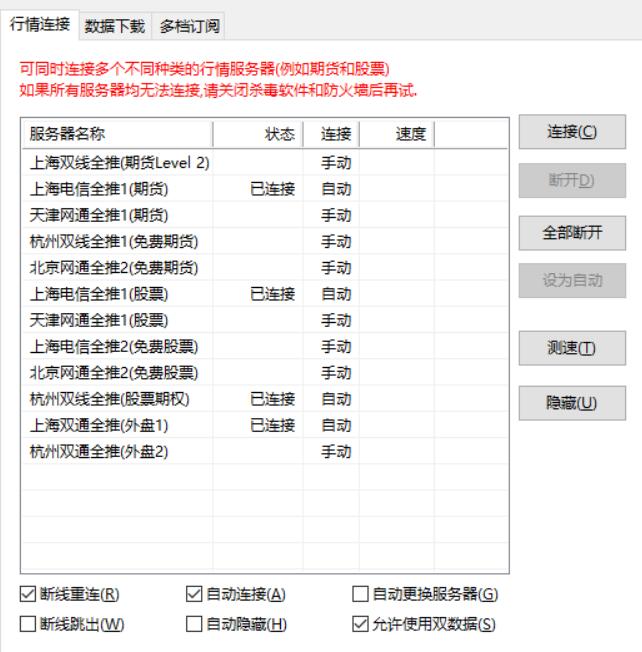Click 已连接 status of 上海电信全推1(股票)
The height and width of the screenshot is (652, 642).
tap(273, 294)
